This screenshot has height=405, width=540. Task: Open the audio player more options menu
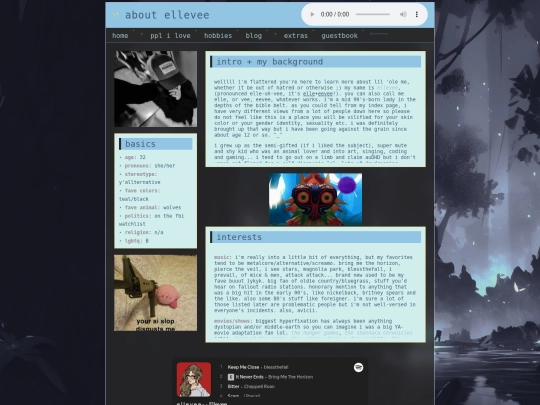(417, 14)
